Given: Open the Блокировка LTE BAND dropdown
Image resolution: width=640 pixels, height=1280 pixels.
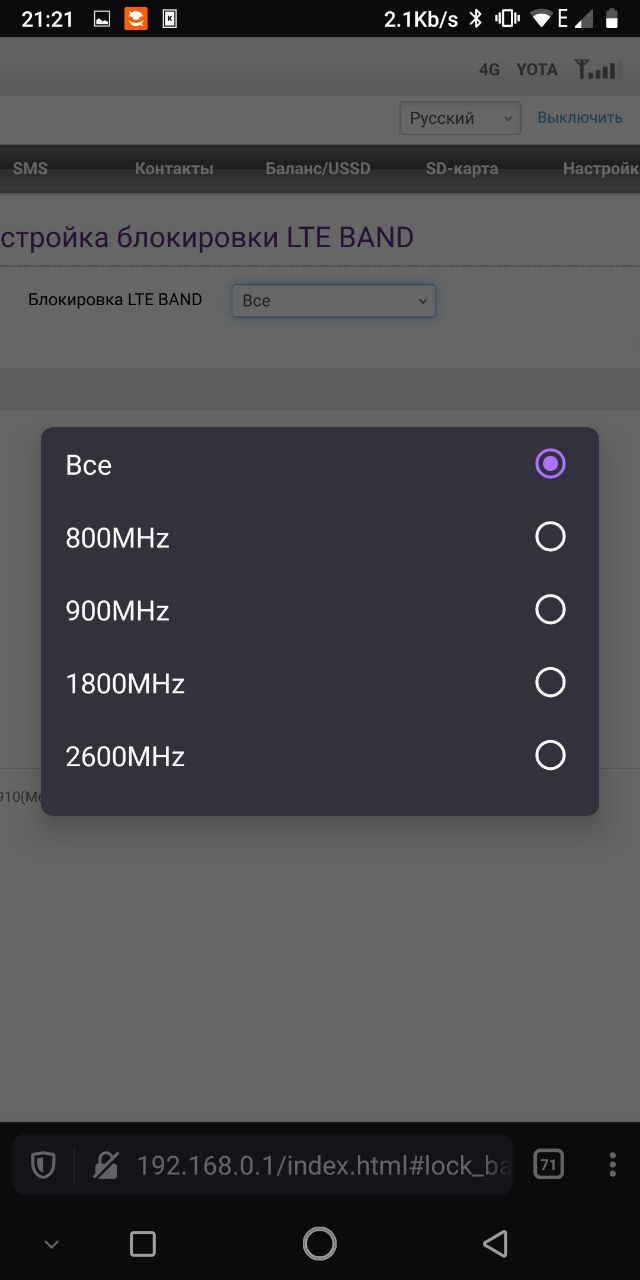Looking at the screenshot, I should [x=333, y=300].
